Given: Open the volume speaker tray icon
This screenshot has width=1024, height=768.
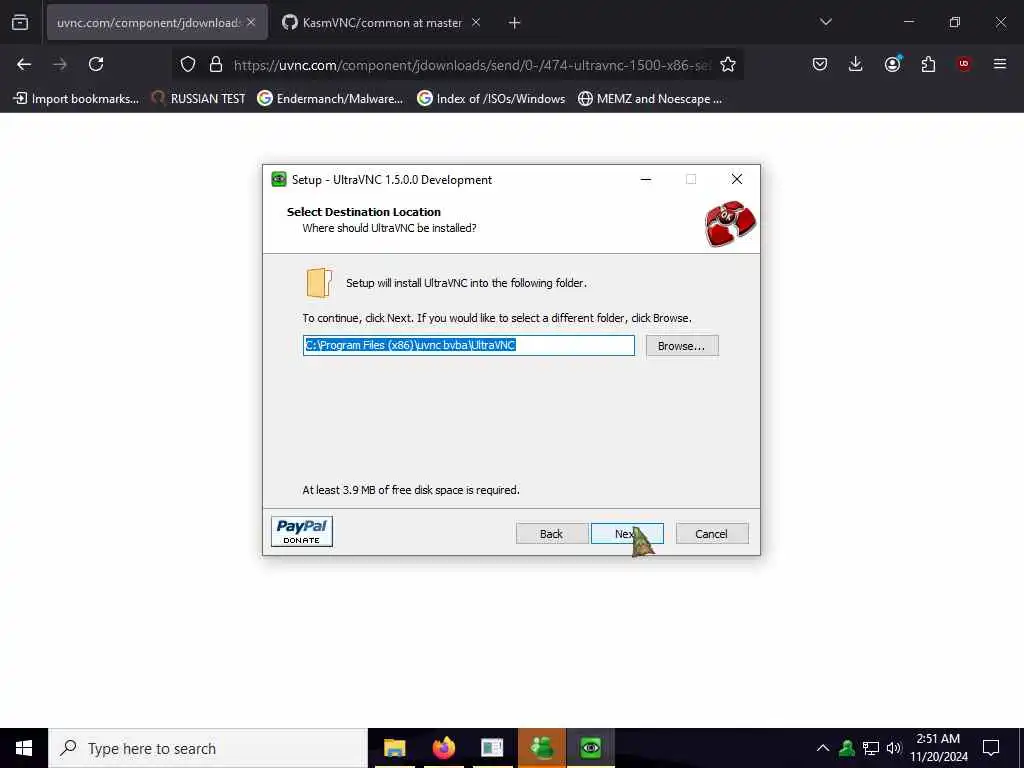Looking at the screenshot, I should click(x=893, y=748).
